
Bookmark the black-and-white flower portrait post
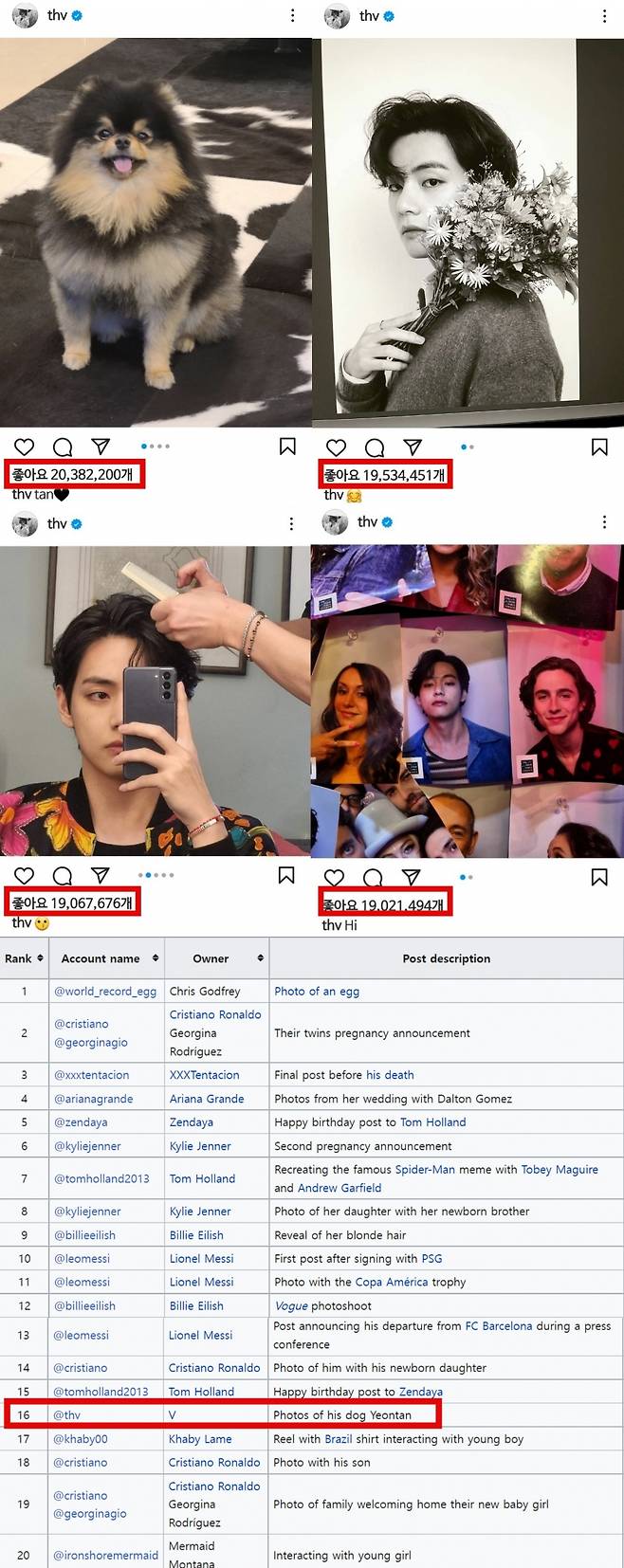599,447
